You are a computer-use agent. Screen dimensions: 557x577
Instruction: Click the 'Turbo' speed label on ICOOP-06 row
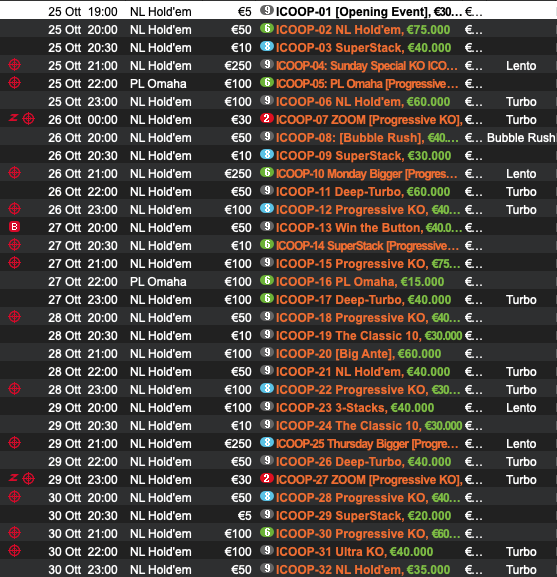[521, 102]
